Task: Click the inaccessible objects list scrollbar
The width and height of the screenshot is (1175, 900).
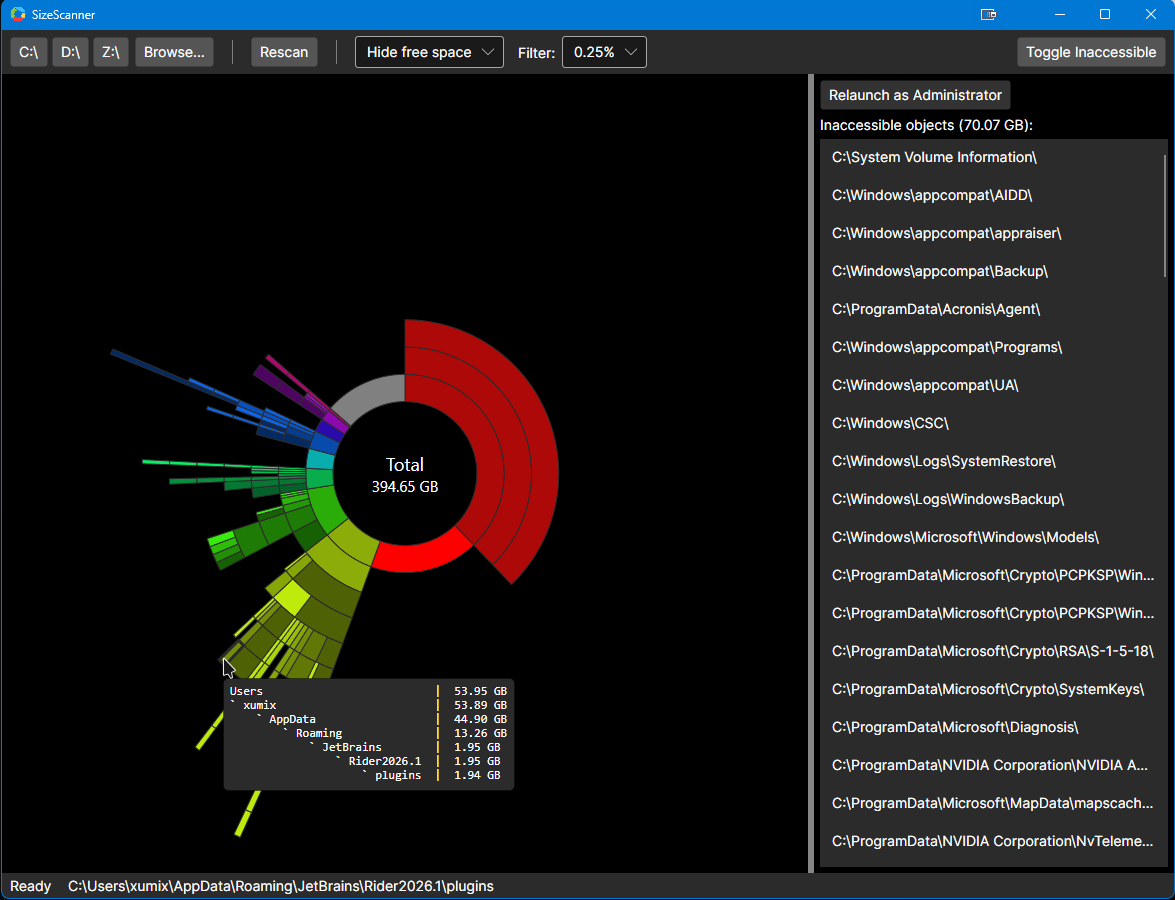Action: click(x=1165, y=216)
